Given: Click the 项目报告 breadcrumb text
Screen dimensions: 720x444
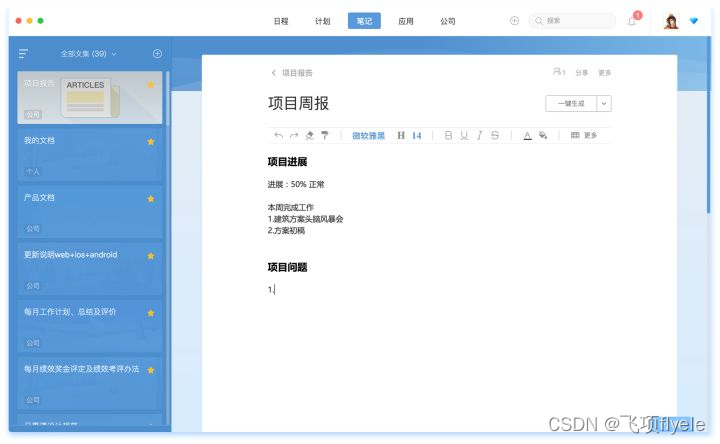Looking at the screenshot, I should tap(297, 73).
